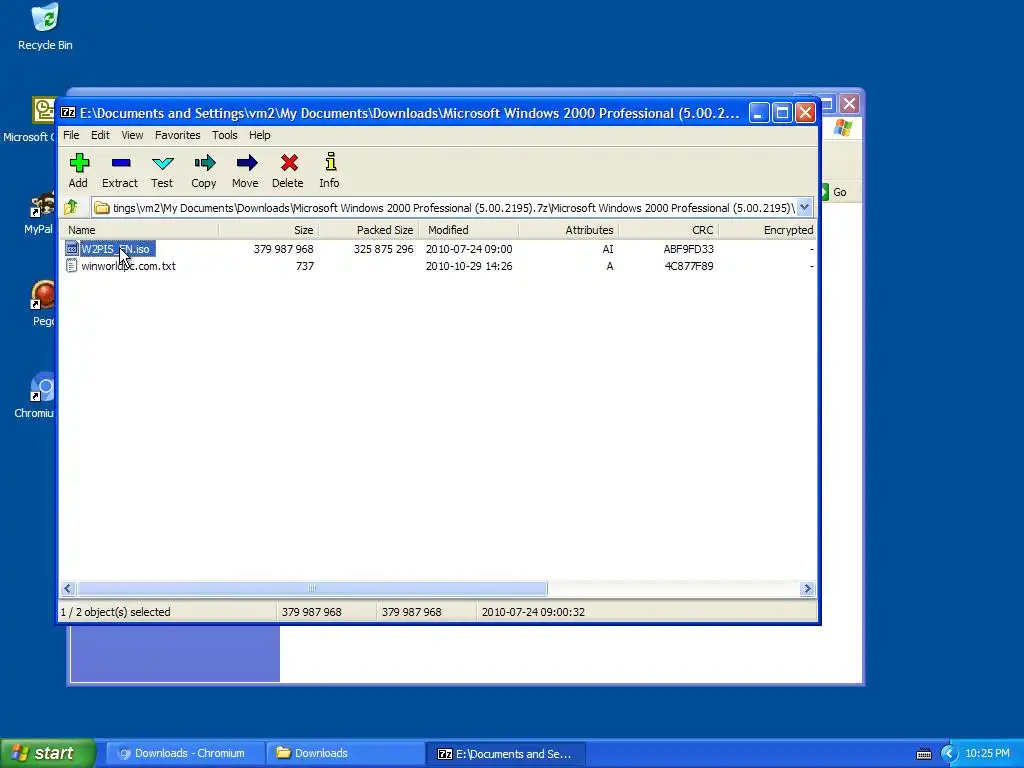Image resolution: width=1024 pixels, height=768 pixels.
Task: Click the W2PIS_EN.iso file icon
Action: pos(71,249)
